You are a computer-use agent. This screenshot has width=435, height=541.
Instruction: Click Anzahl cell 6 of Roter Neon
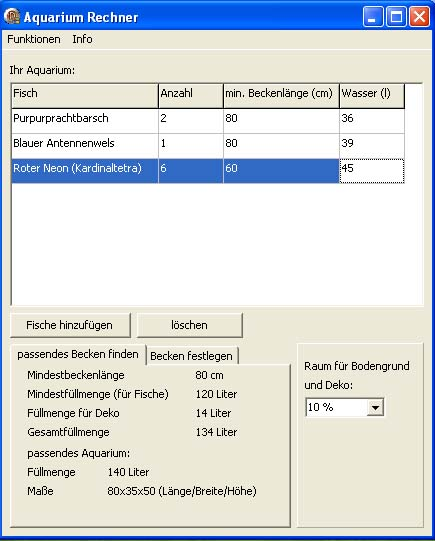(x=191, y=171)
